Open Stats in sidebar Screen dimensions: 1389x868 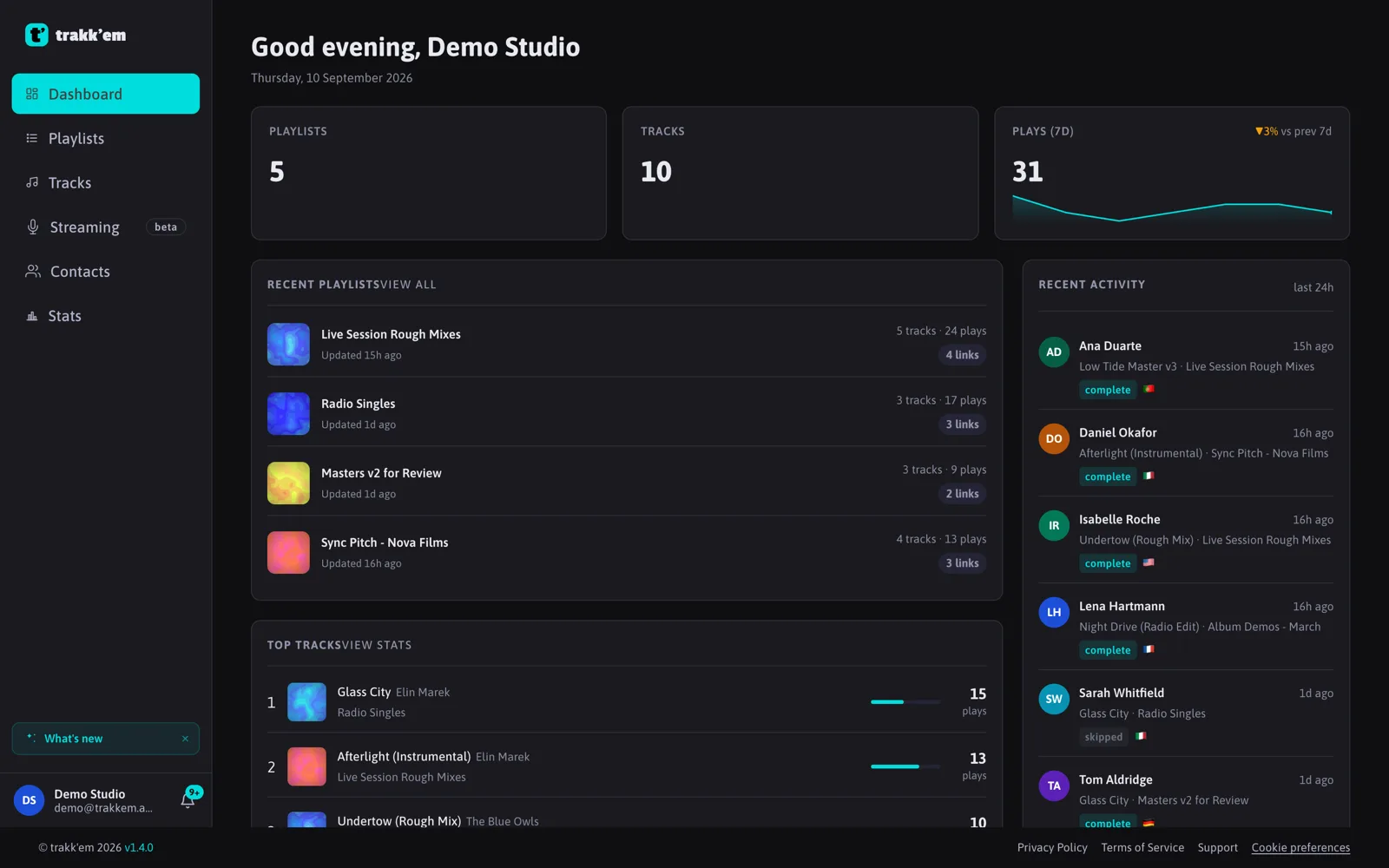click(x=105, y=316)
